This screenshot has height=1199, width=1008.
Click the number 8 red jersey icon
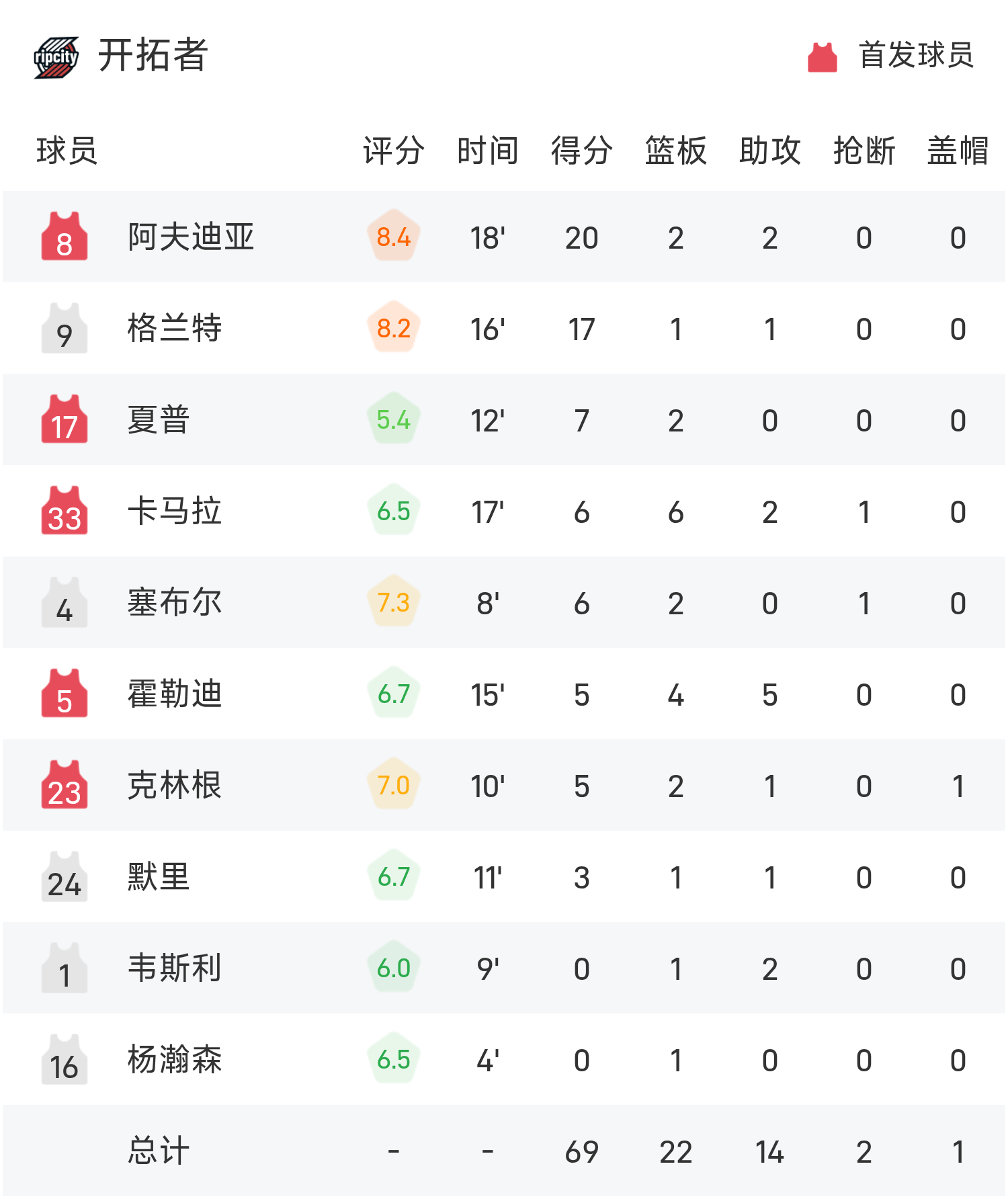tap(65, 237)
